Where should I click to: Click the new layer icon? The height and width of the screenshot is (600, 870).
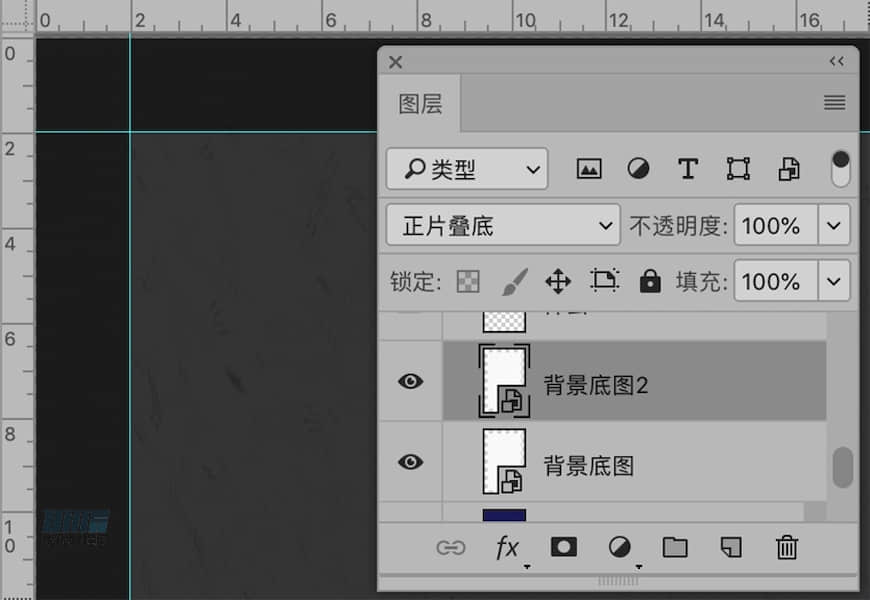[730, 547]
